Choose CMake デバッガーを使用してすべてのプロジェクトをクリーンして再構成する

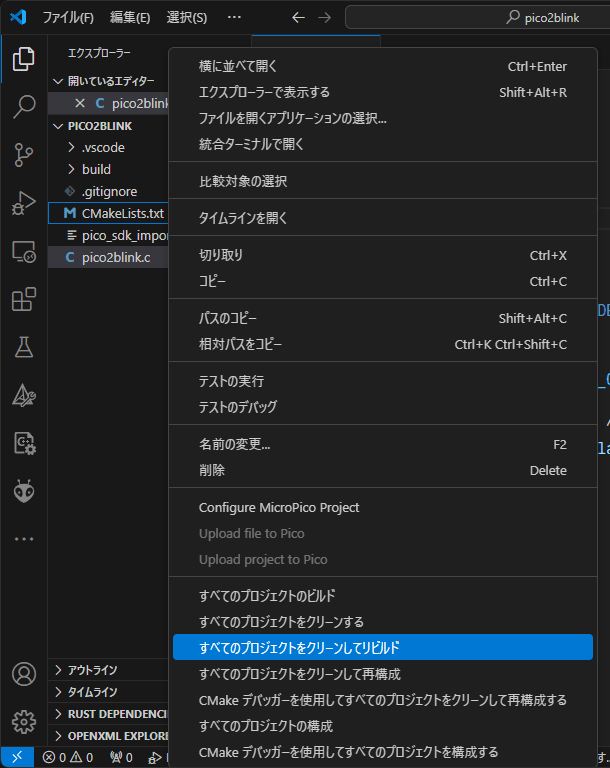pyautogui.click(x=383, y=700)
